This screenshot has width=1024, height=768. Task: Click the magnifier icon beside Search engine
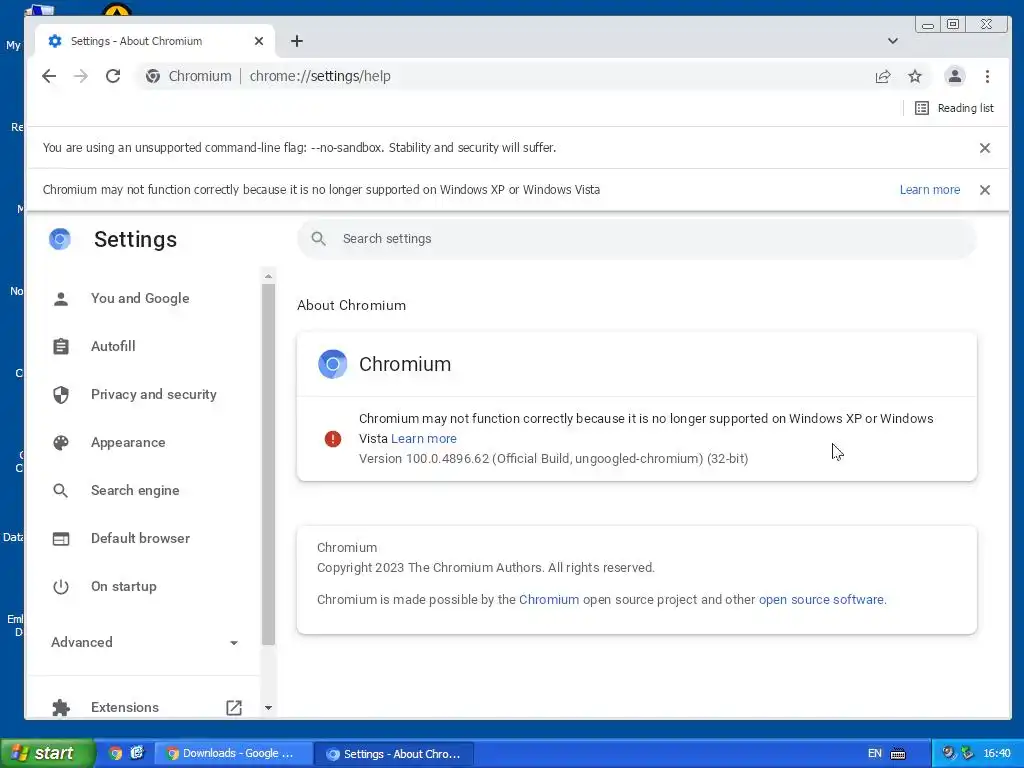(61, 490)
